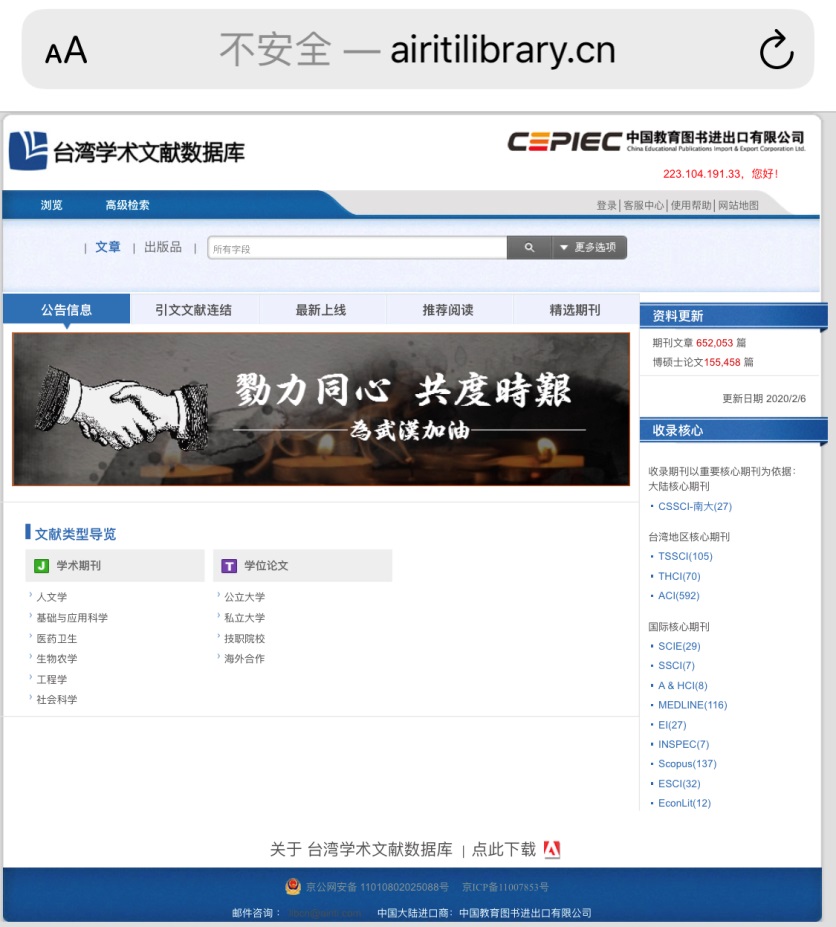
Task: Click the 点此下载 link
Action: (x=504, y=850)
